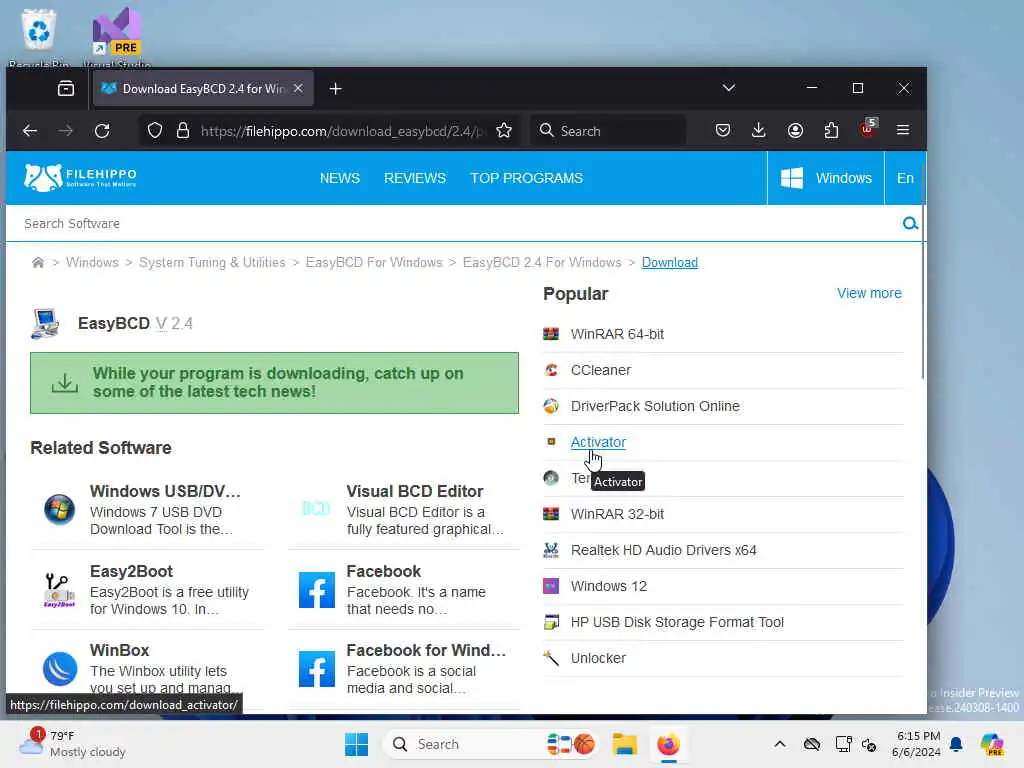Open the Firefox downloads panel

758,131
